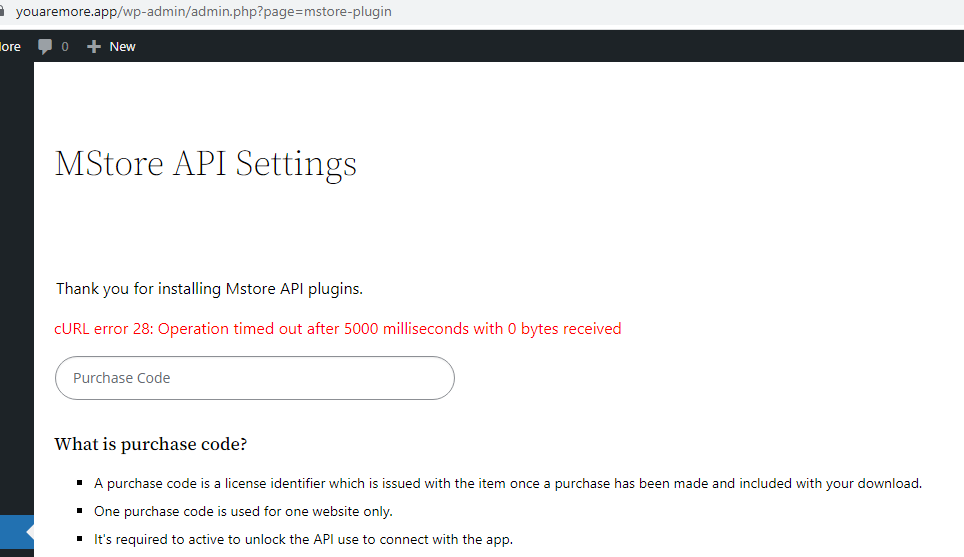Click the lock icon in address bar
Viewport: 964px width, 557px height.
pyautogui.click(x=2, y=12)
